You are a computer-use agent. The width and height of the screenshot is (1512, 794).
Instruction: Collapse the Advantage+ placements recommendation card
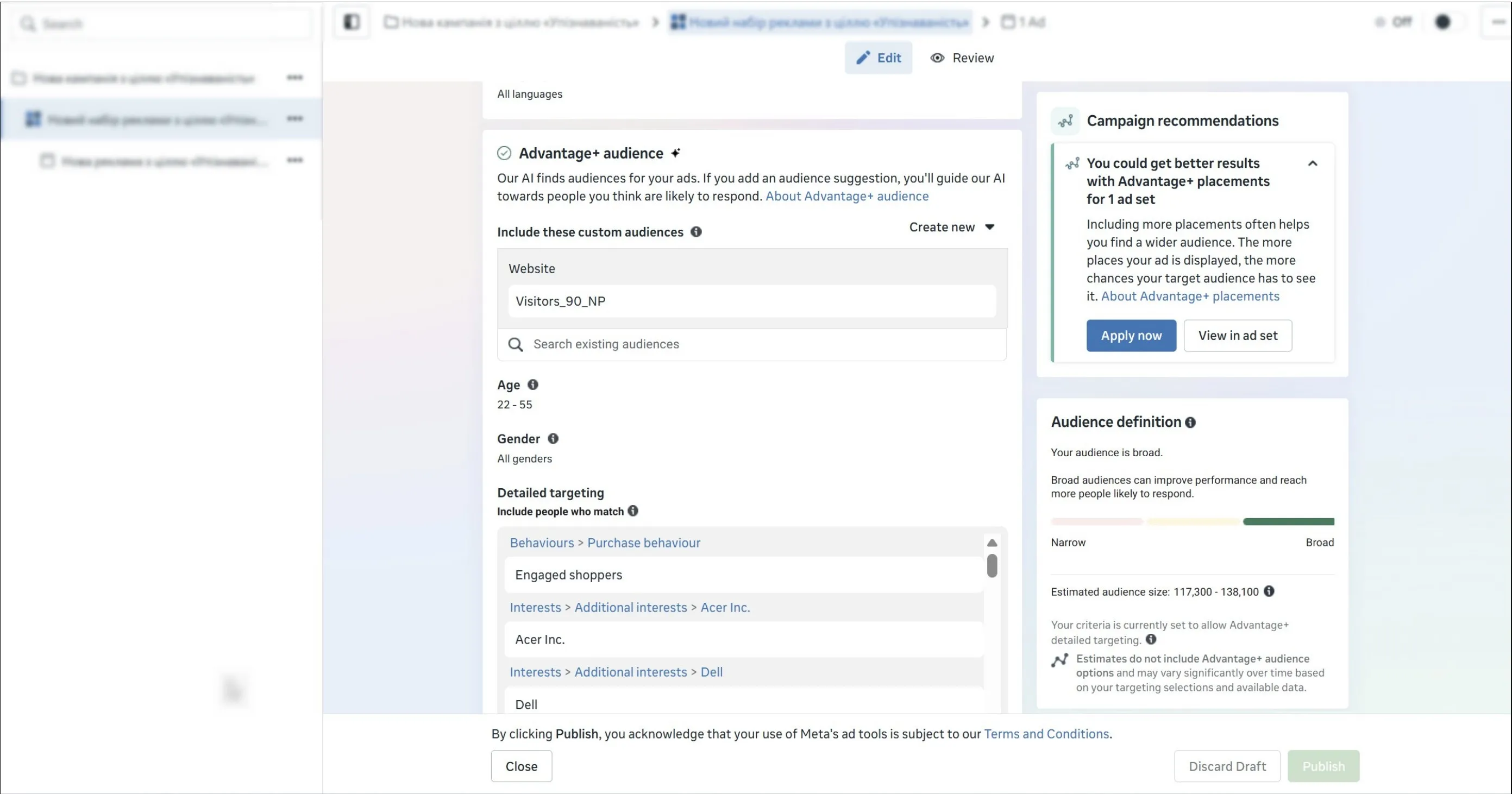(1313, 163)
